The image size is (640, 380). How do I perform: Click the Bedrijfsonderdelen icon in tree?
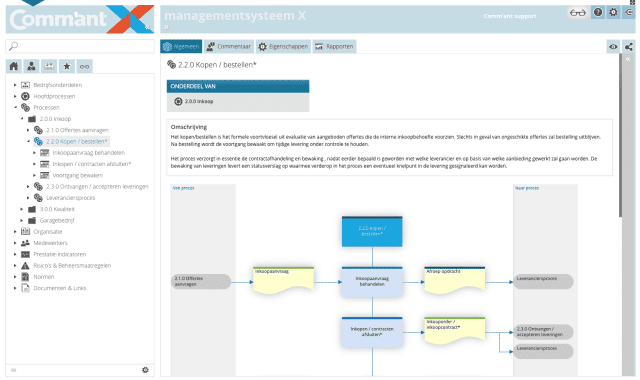tap(25, 85)
